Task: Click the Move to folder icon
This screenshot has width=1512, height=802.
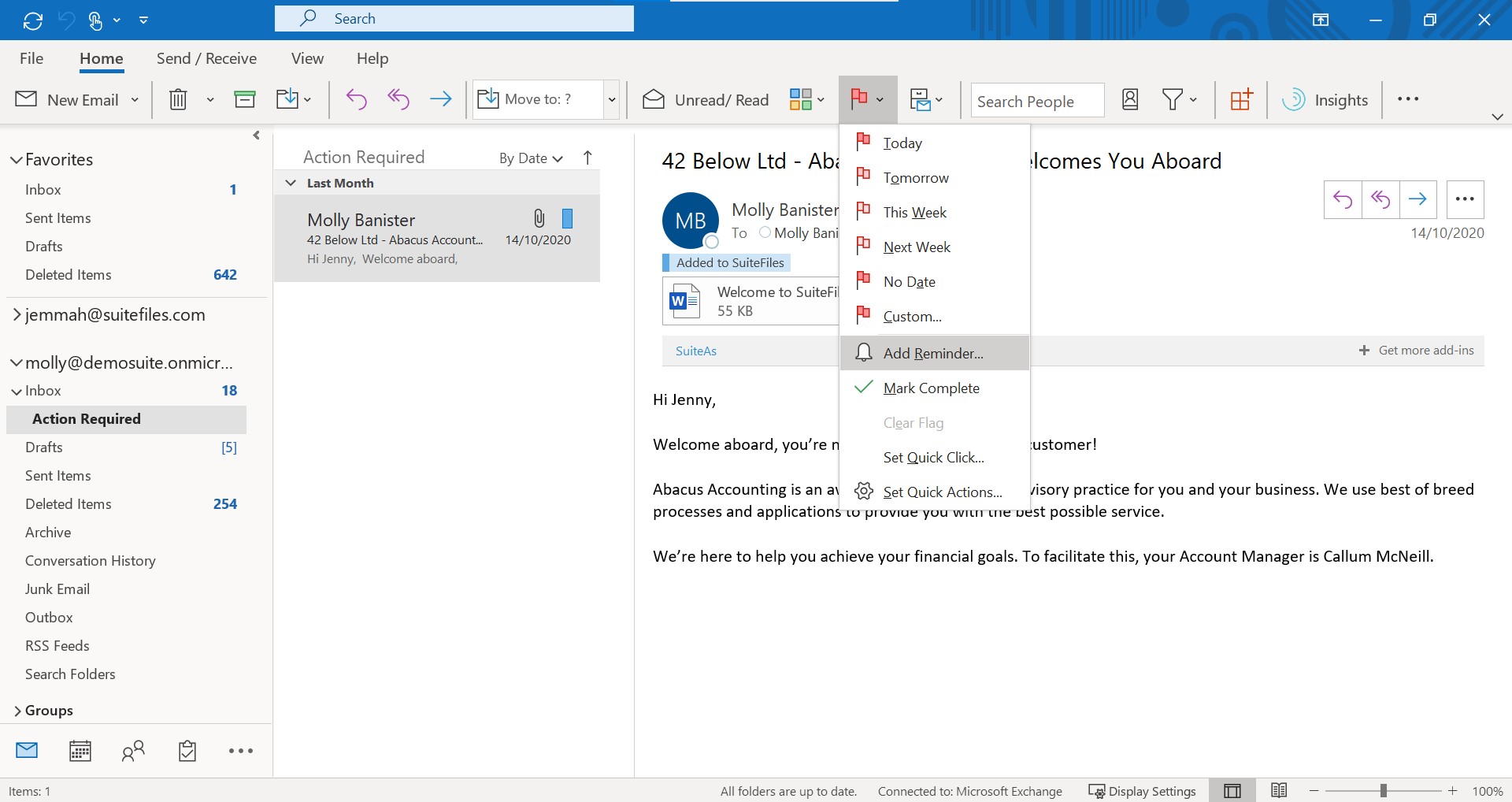Action: pyautogui.click(x=287, y=99)
